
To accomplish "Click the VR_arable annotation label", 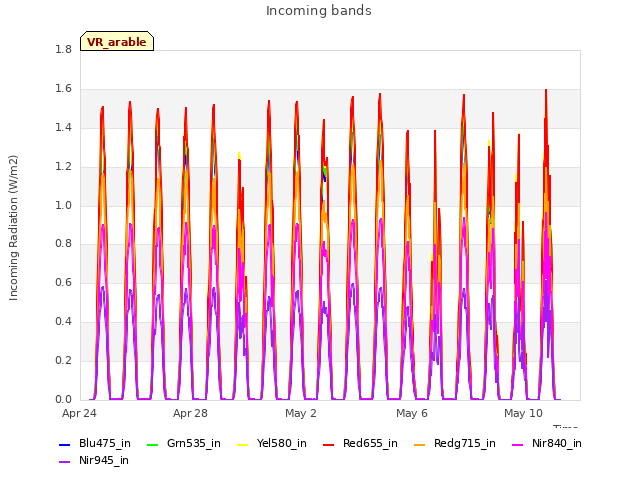I will 117,42.
